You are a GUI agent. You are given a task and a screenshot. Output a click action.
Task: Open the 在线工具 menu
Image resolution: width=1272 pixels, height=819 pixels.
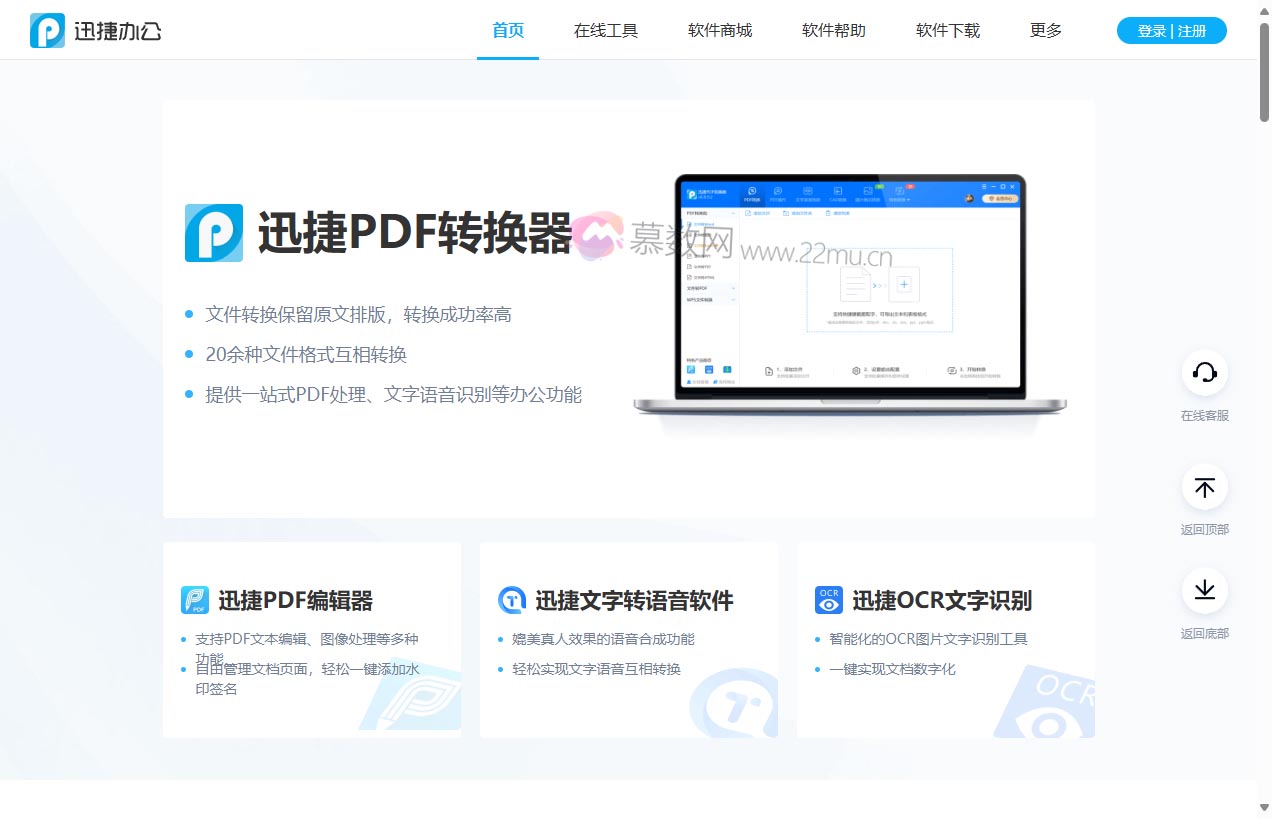point(605,30)
